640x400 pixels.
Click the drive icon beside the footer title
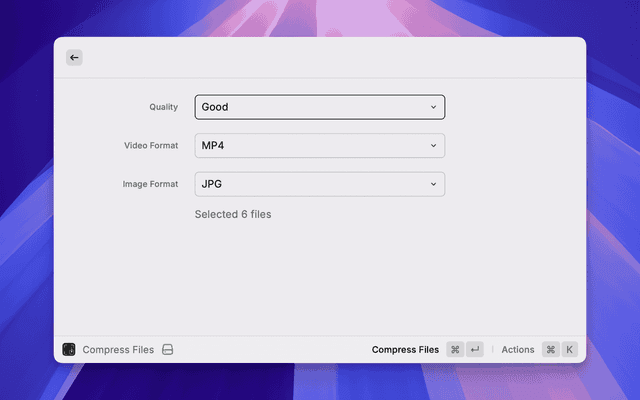coord(168,350)
